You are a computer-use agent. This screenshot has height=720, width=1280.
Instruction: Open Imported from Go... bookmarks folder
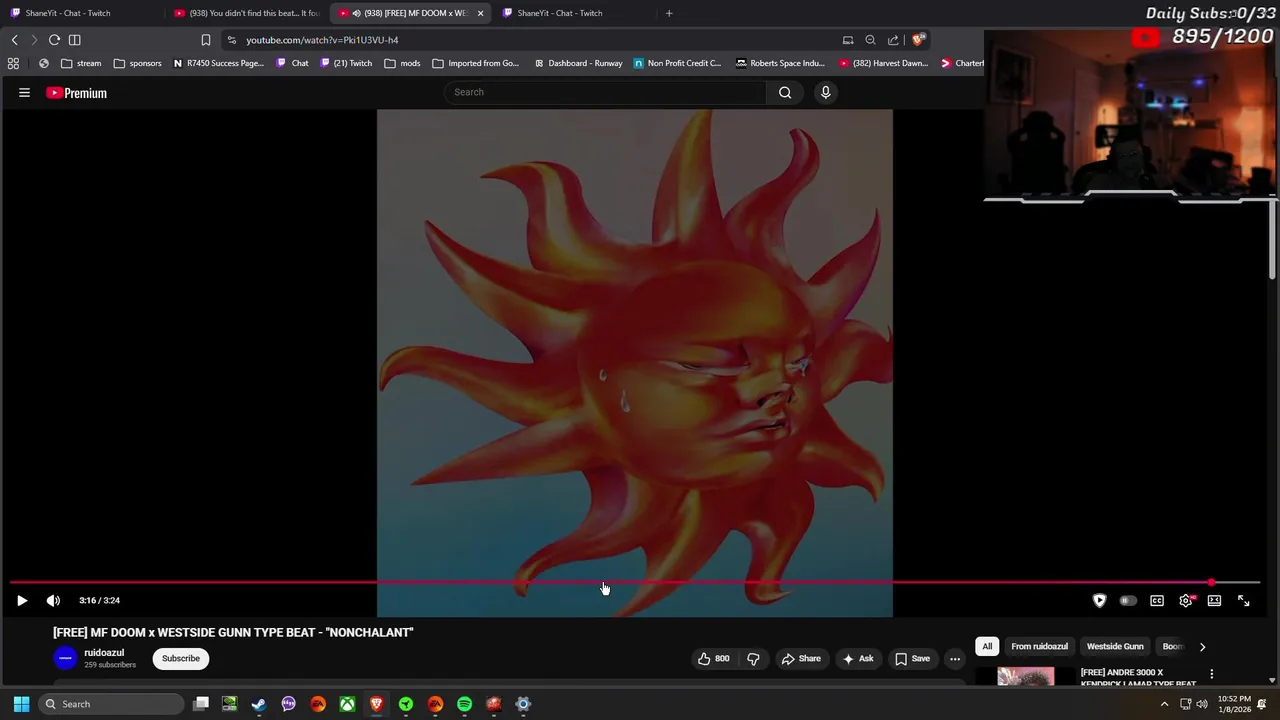[475, 63]
